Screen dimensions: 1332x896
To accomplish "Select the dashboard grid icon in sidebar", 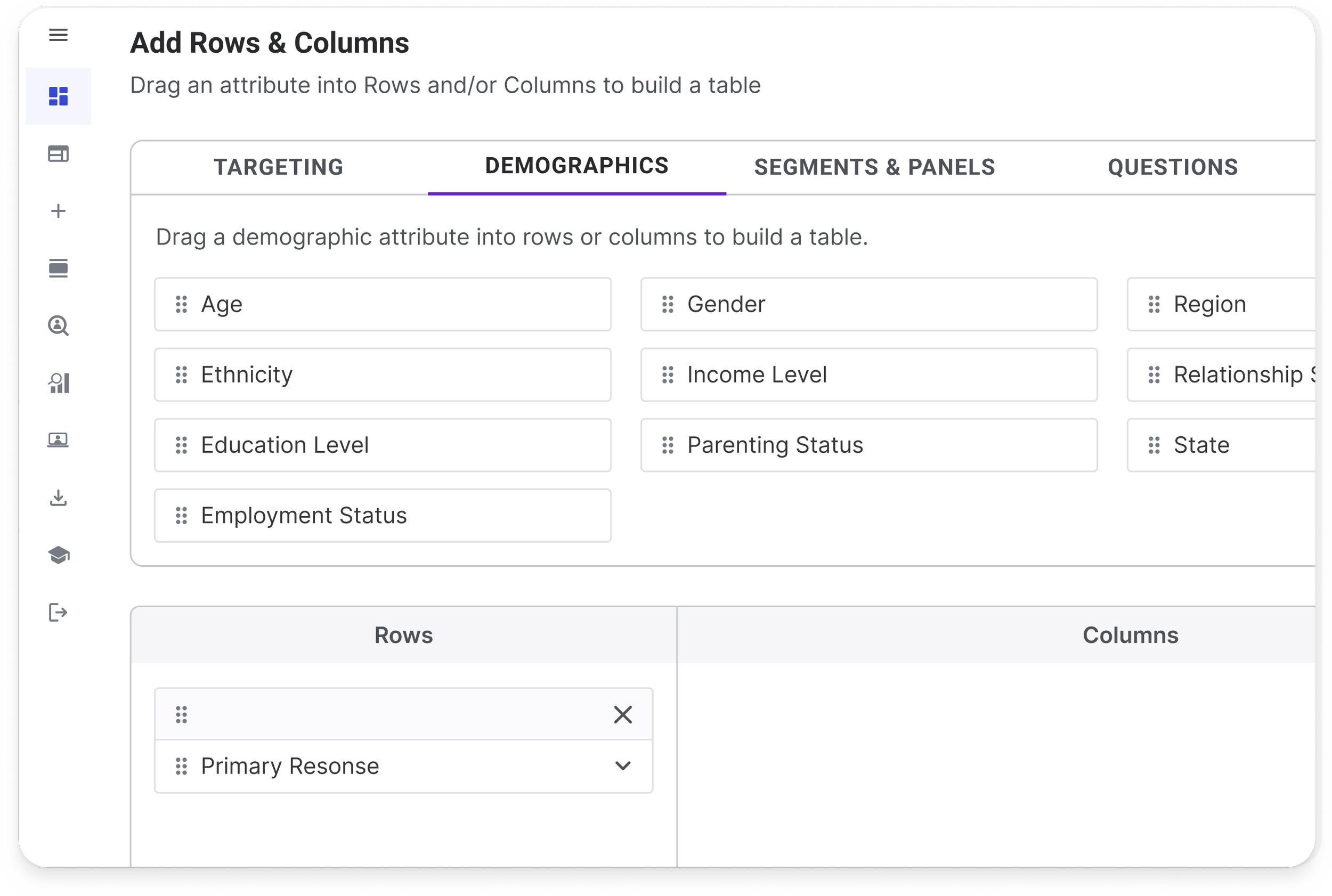I will coord(58,96).
